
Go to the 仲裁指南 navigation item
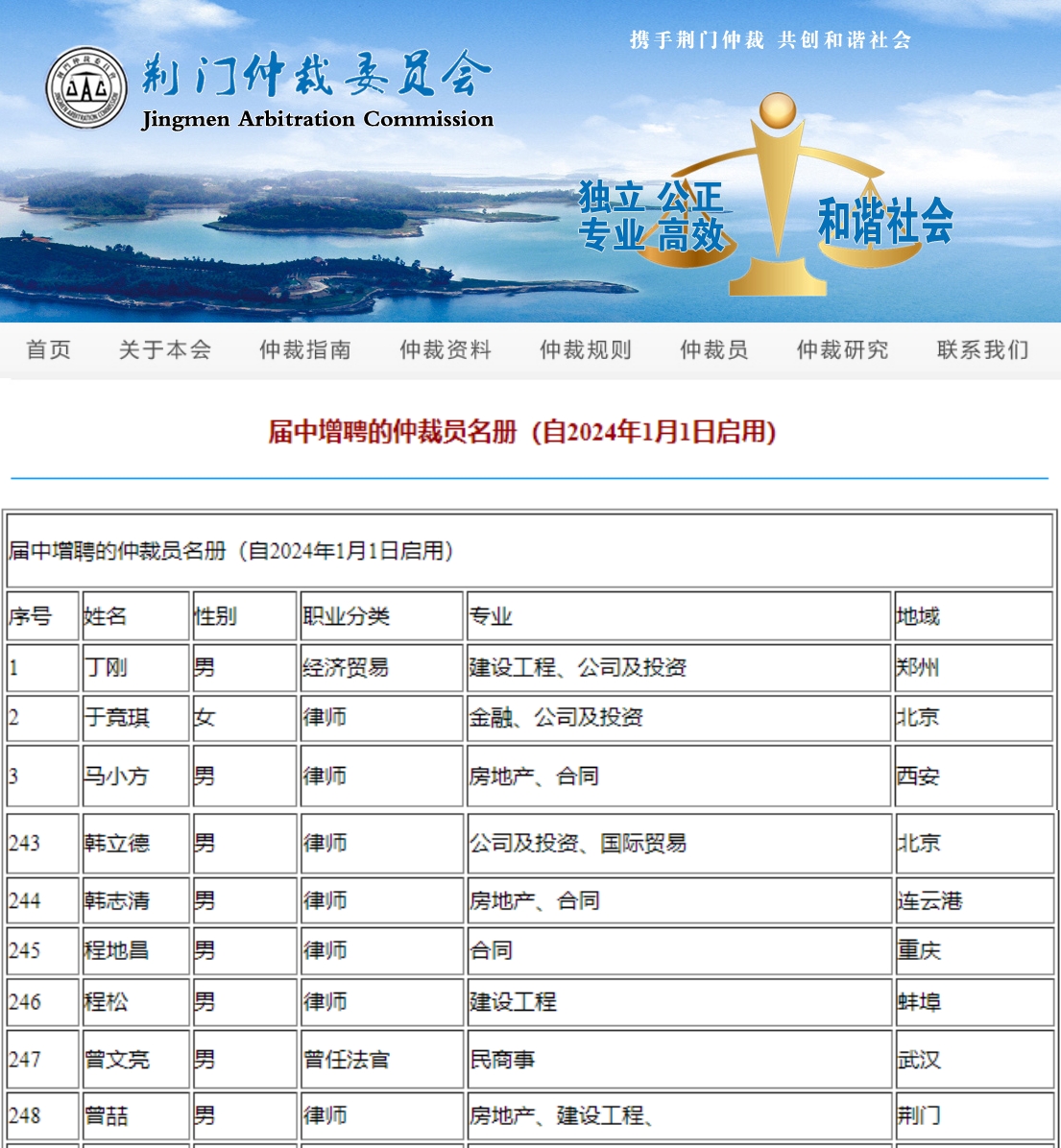[x=305, y=350]
